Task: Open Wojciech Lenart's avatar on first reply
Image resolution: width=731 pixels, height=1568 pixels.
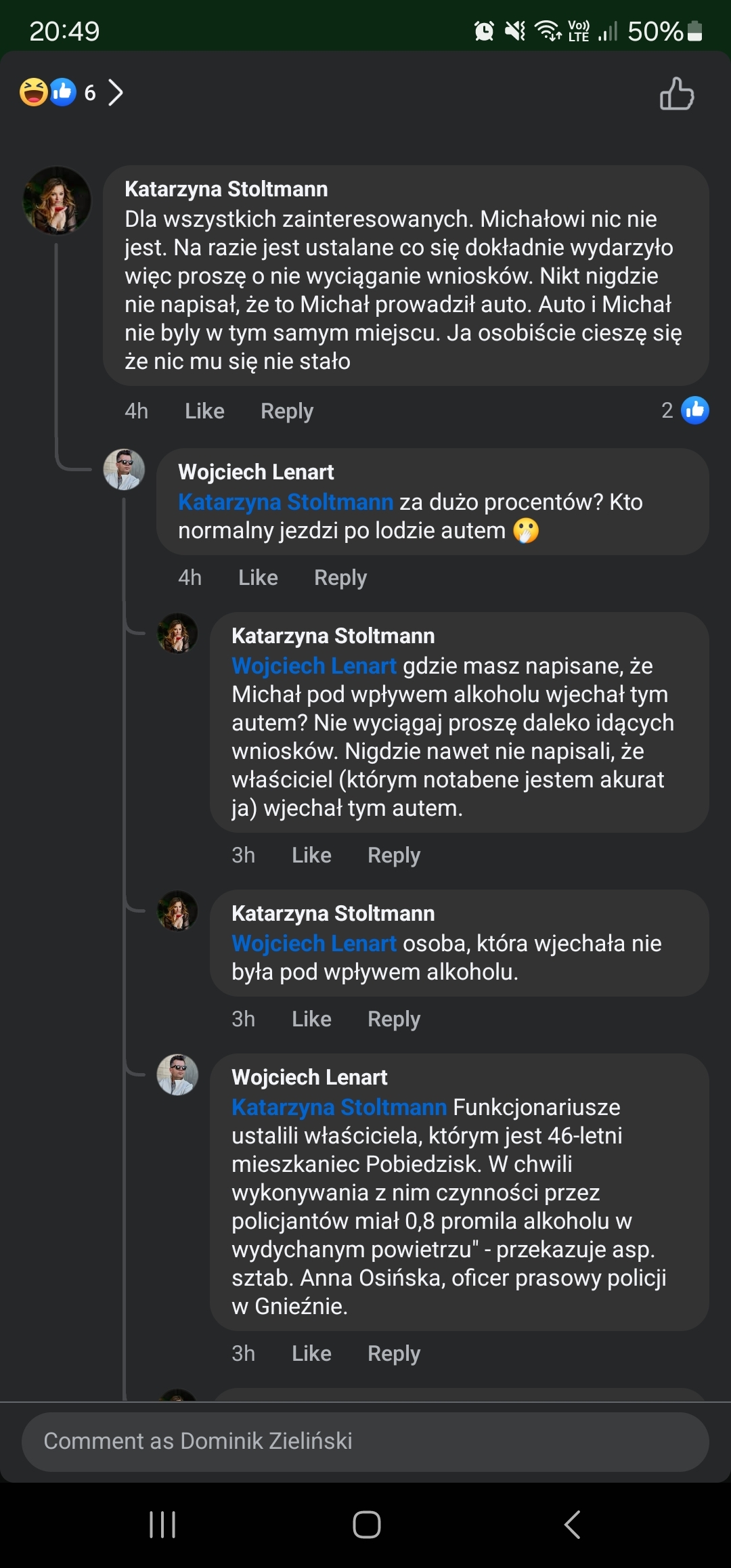Action: tap(124, 469)
